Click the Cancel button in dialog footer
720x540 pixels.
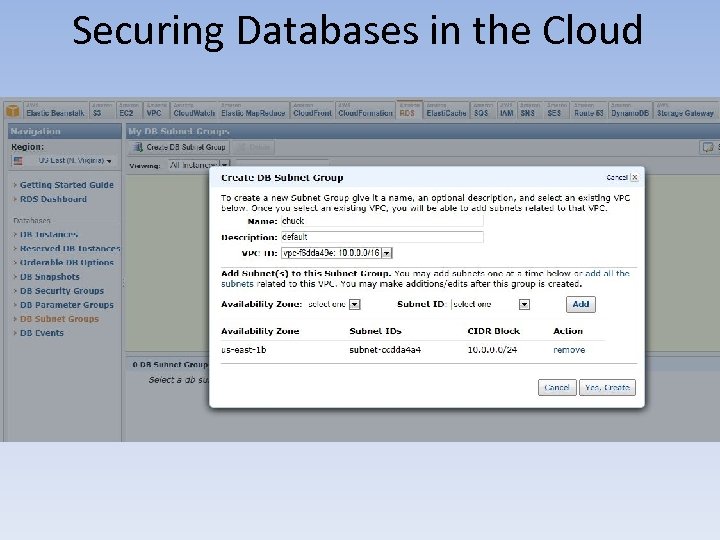click(x=557, y=388)
